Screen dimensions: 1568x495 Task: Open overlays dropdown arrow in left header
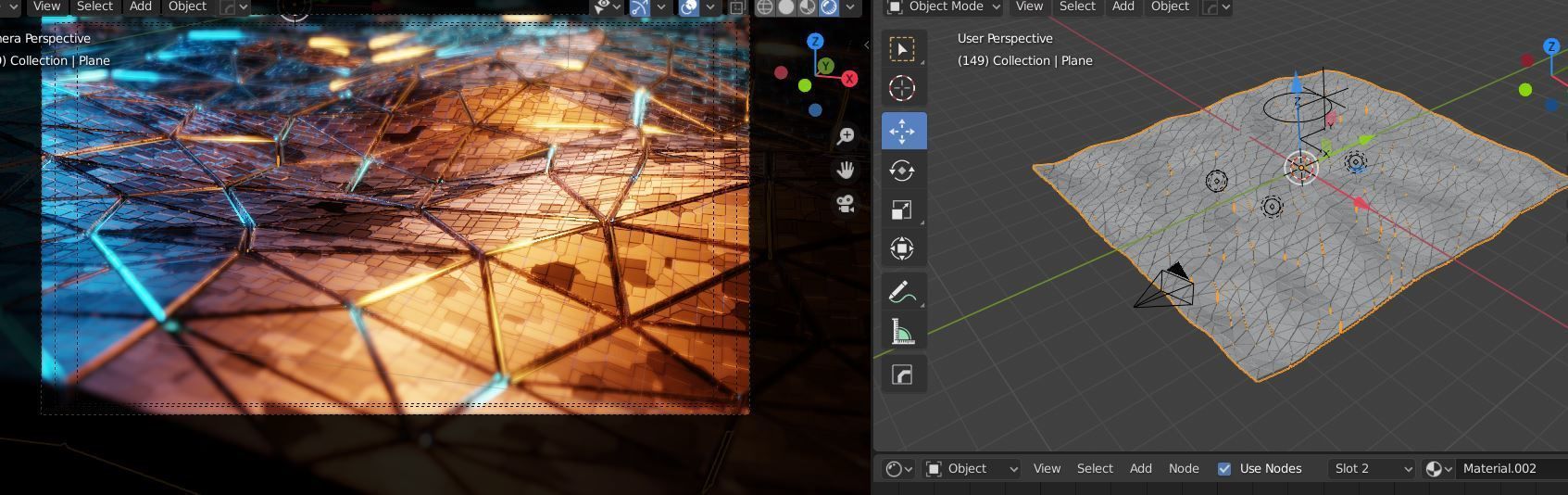tap(709, 6)
